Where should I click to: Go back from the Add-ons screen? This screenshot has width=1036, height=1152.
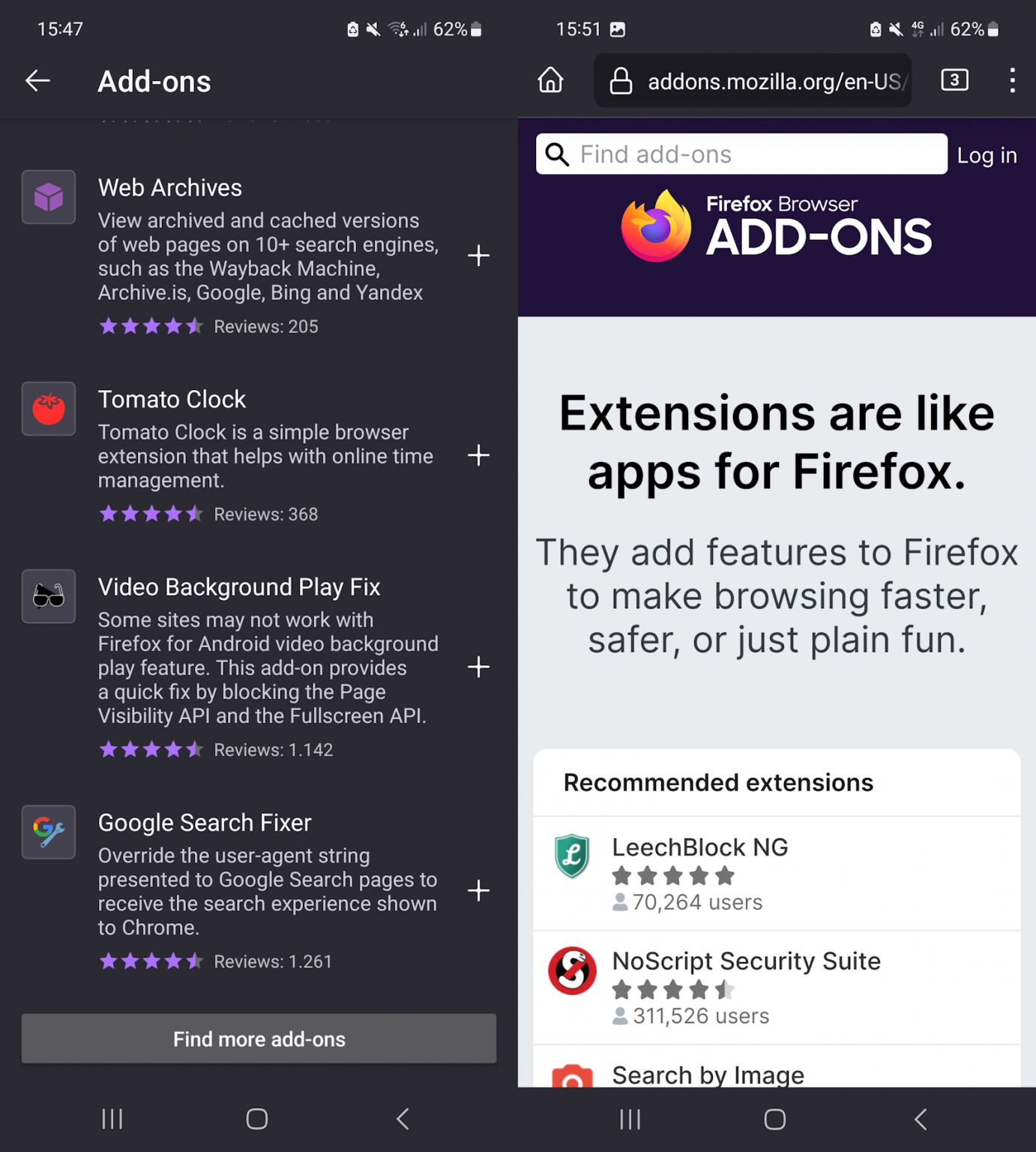click(37, 80)
